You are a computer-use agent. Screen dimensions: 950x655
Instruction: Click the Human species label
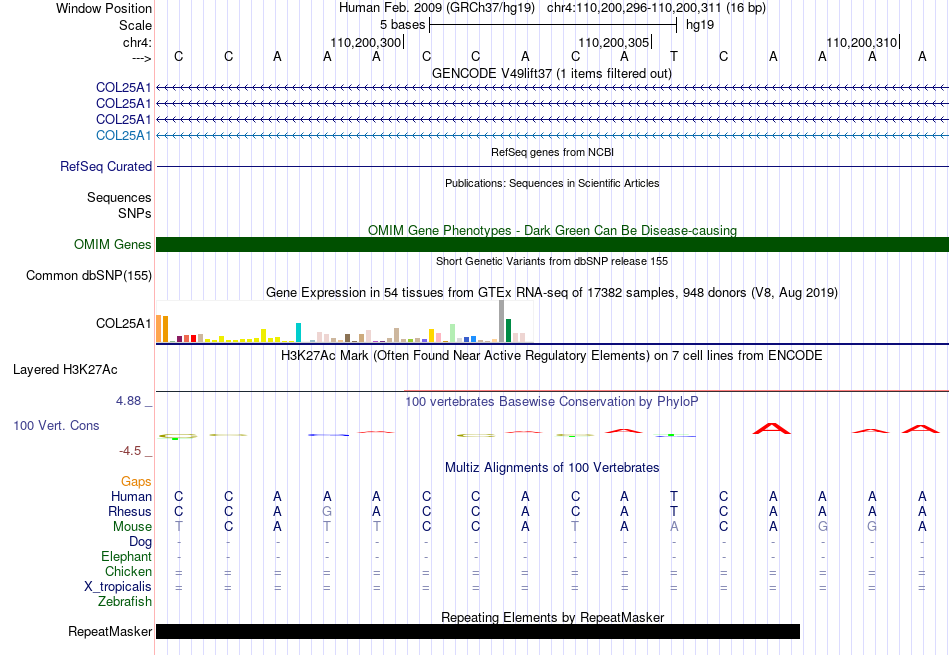click(x=131, y=496)
